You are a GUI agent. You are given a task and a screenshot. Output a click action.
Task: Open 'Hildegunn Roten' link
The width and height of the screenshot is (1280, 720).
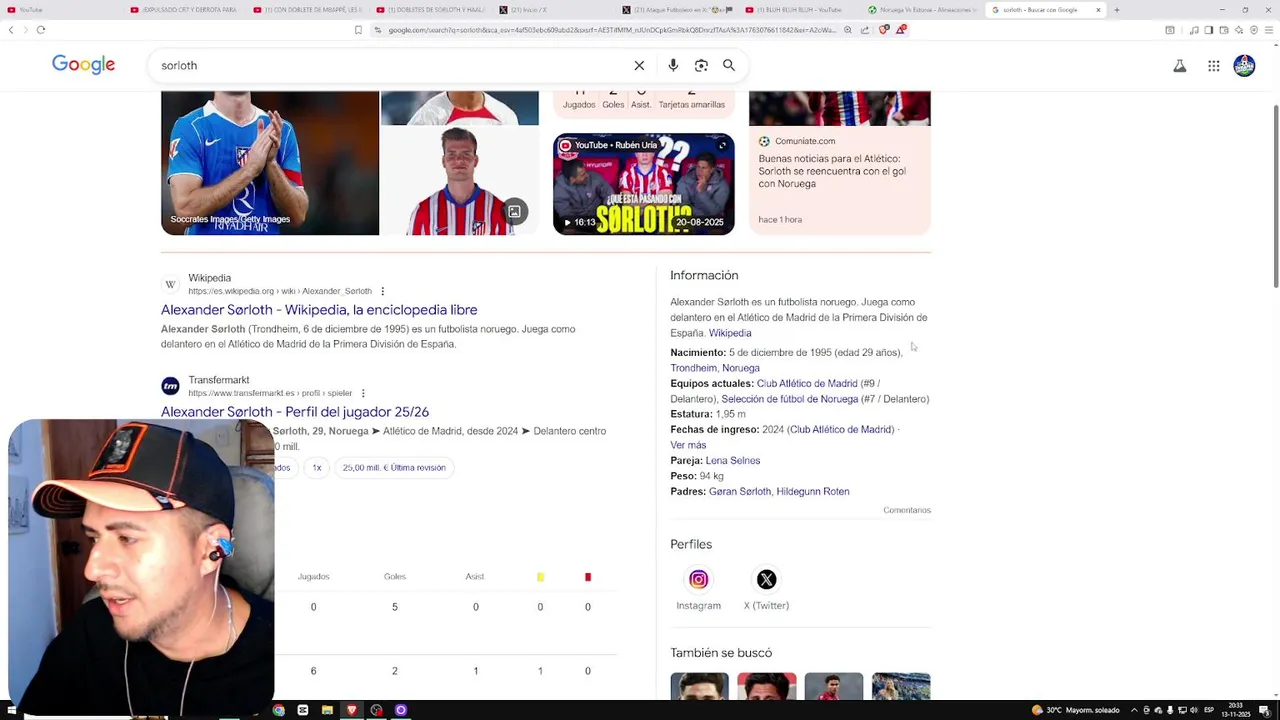click(x=813, y=492)
